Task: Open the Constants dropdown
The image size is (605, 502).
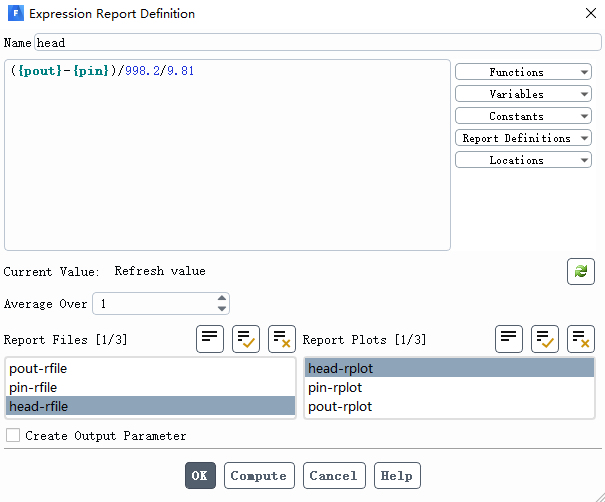Action: click(523, 116)
